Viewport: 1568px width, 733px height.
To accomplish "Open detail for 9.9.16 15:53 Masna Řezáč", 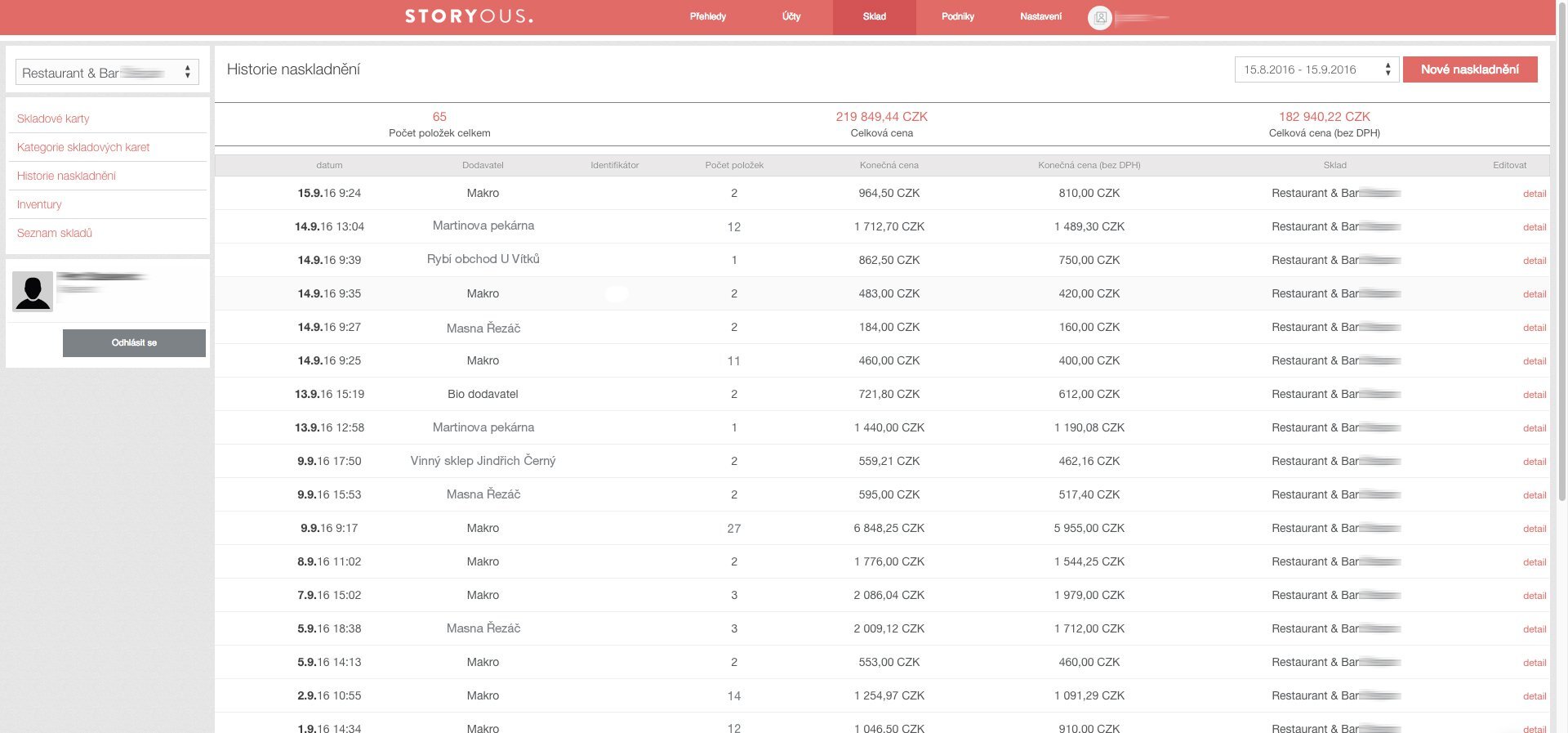I will click(x=1535, y=495).
